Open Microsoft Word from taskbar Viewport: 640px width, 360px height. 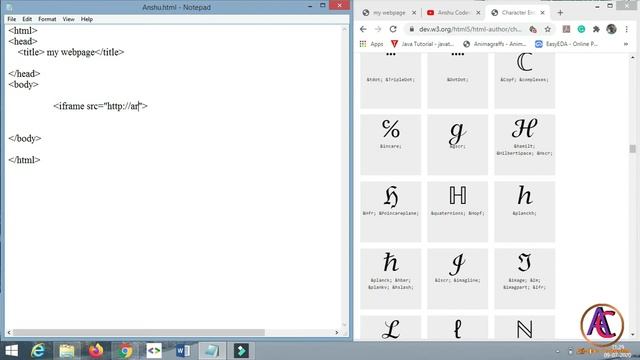click(x=183, y=351)
